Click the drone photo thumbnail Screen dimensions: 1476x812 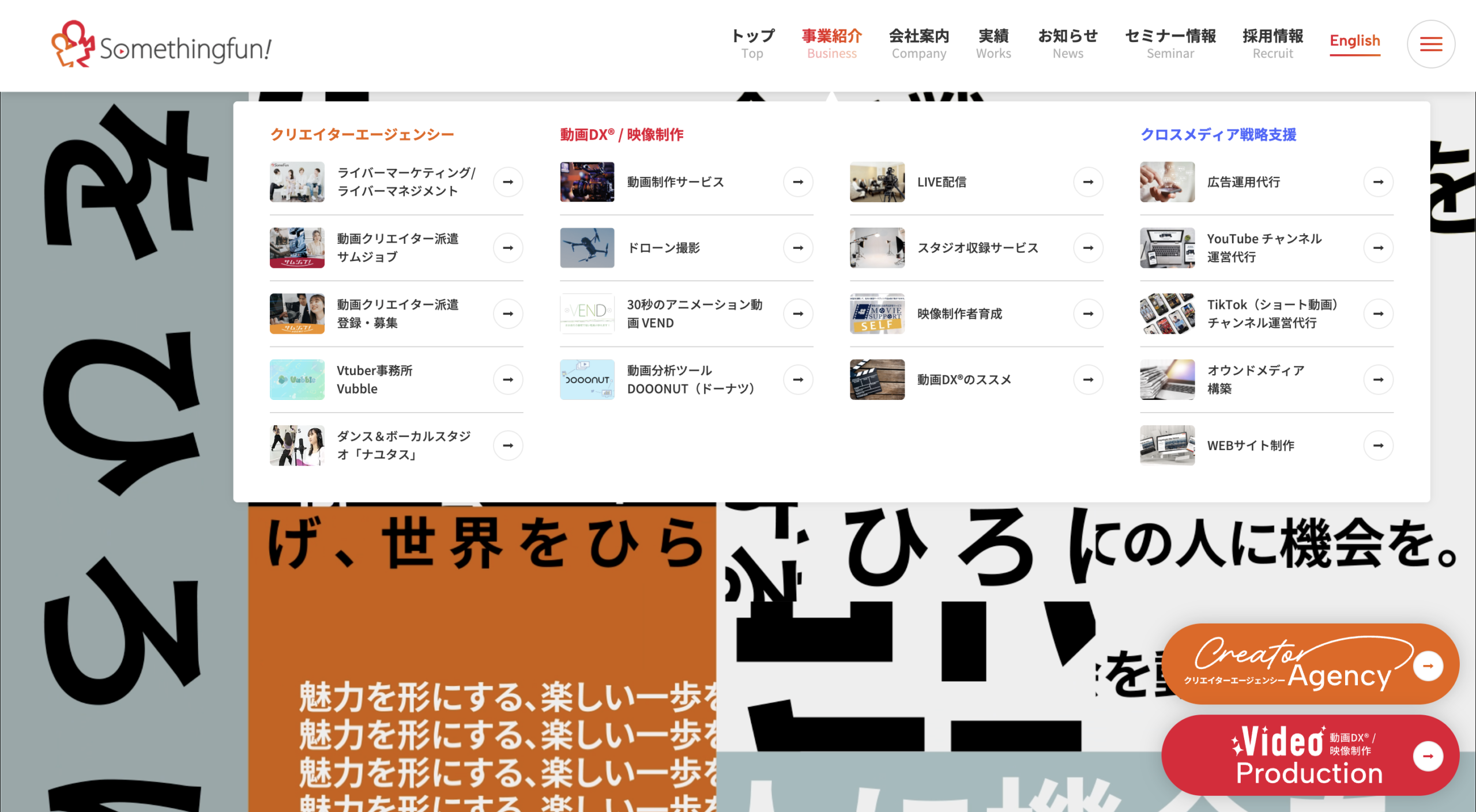click(x=587, y=248)
